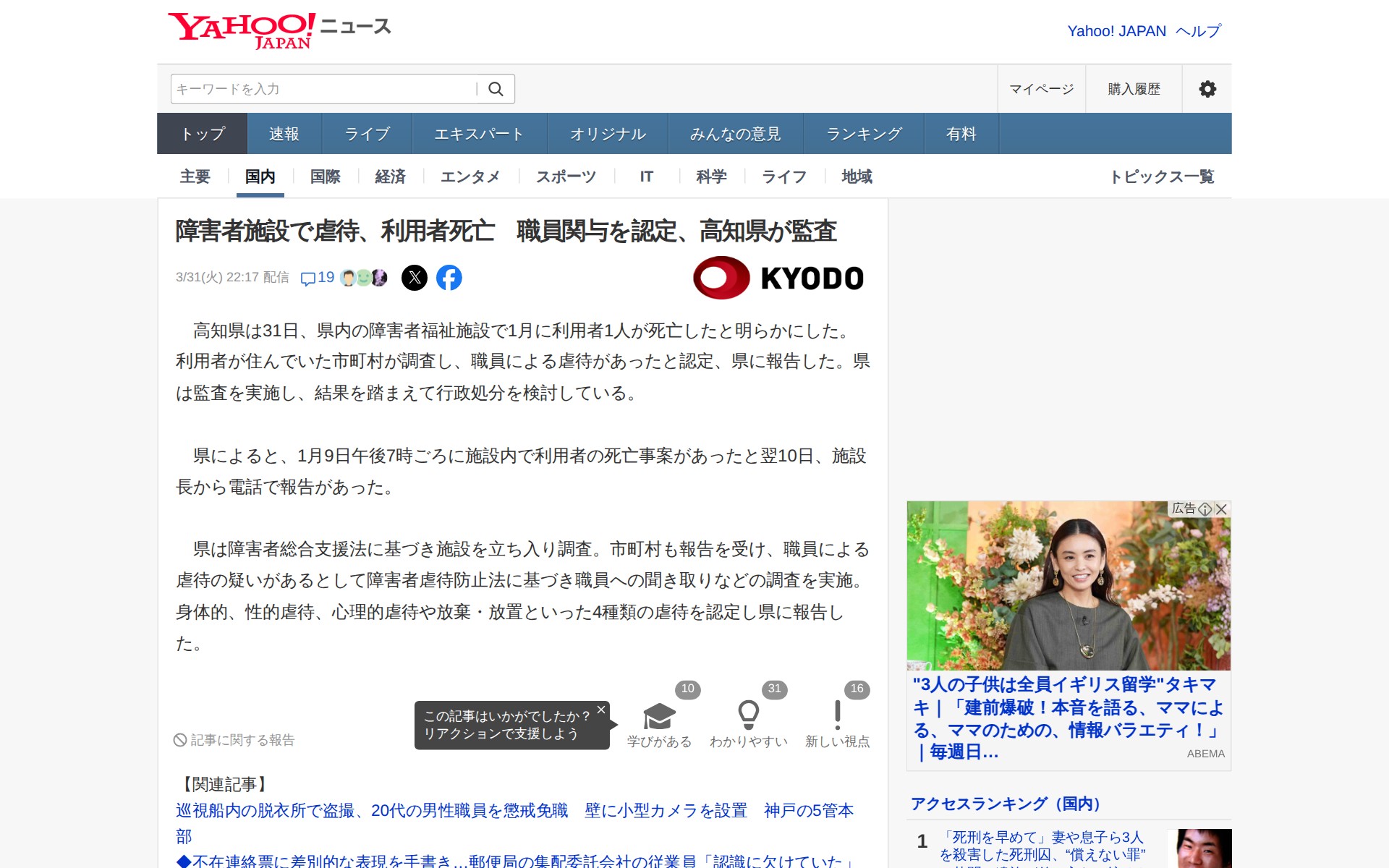This screenshot has height=868, width=1389.
Task: Click the search magnifier icon
Action: pos(496,89)
